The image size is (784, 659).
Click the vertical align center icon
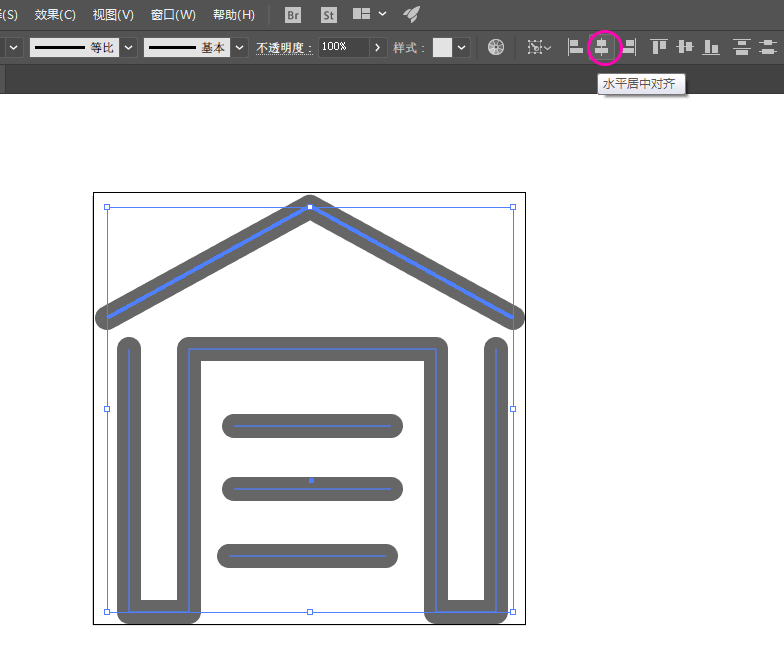point(685,47)
